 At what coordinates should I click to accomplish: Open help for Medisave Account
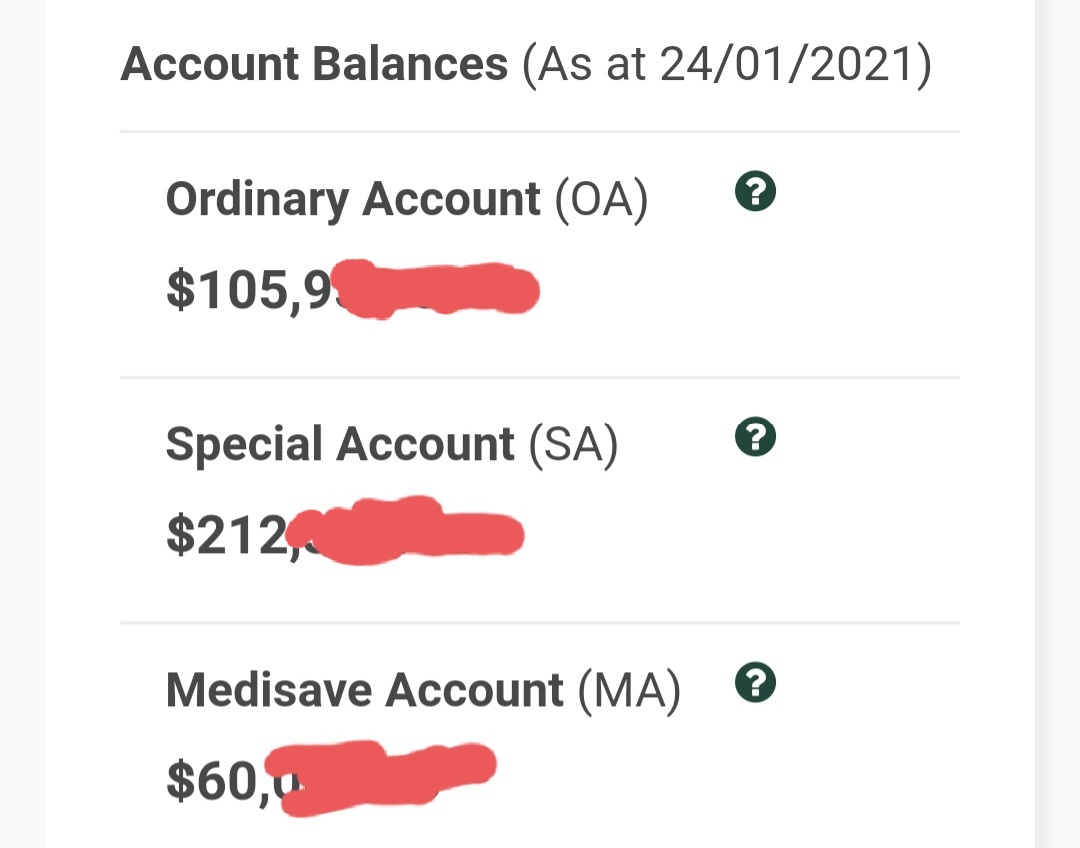[755, 684]
